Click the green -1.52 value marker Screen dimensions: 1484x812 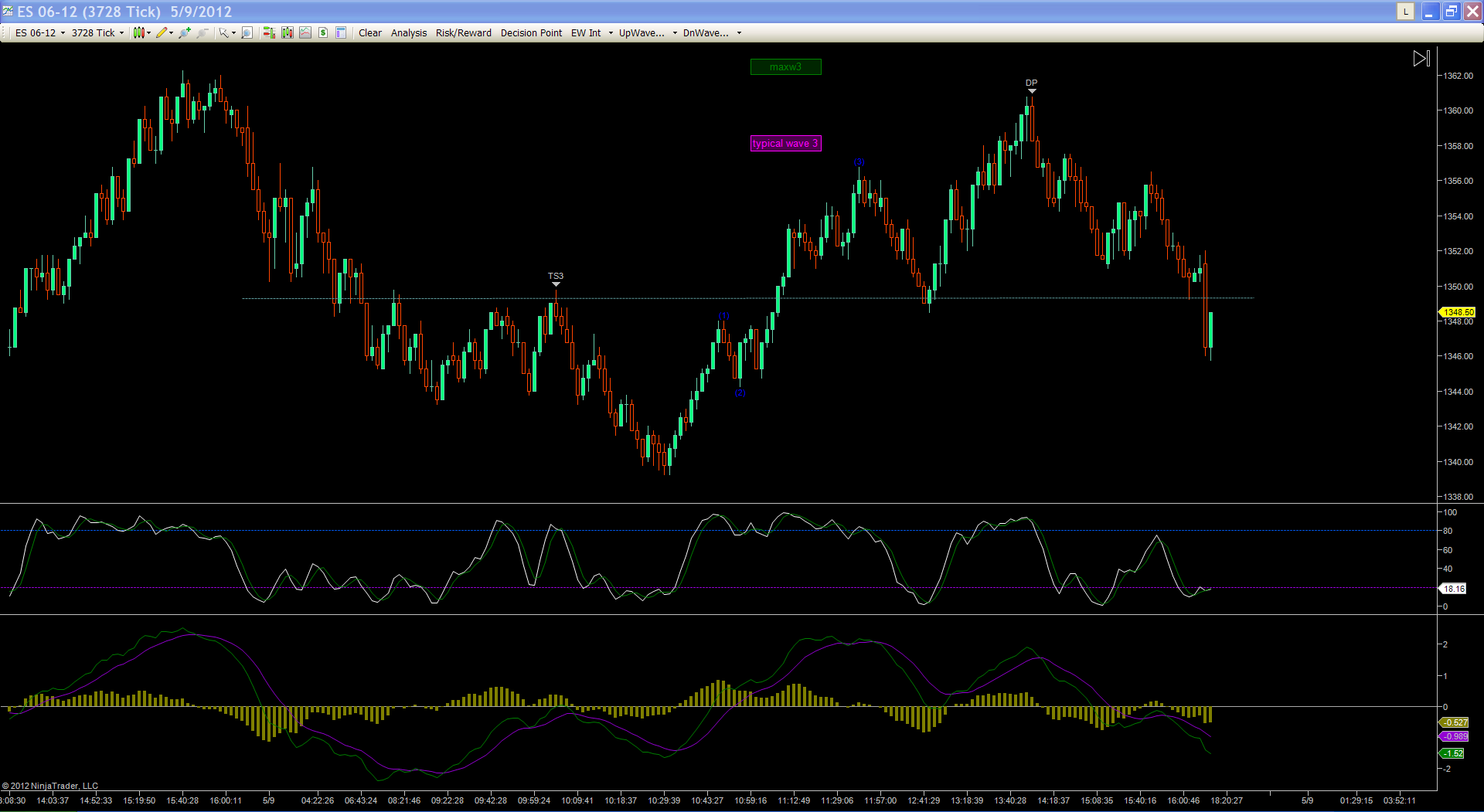click(x=1452, y=753)
